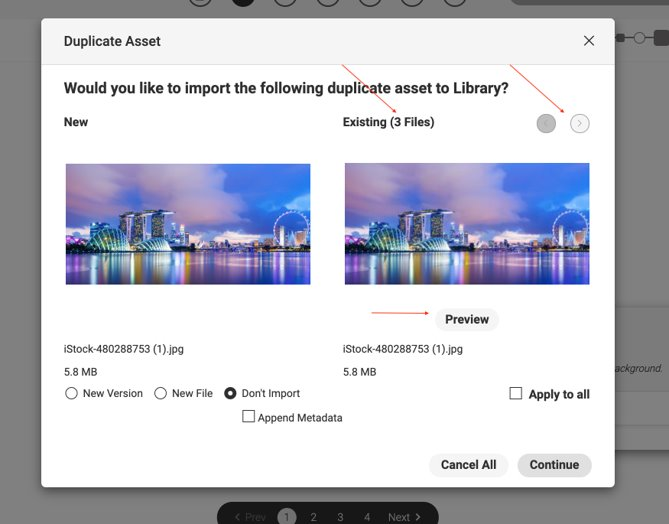Enable the Append Metadata checkbox
This screenshot has width=669, height=524.
point(248,416)
